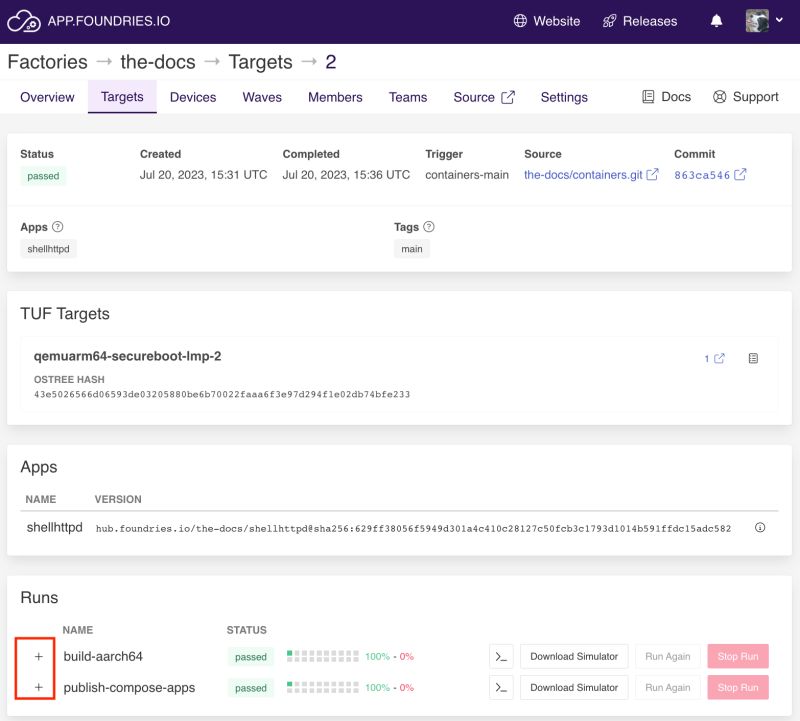Click the shellhttpd app badge
800x721 pixels.
pyautogui.click(x=48, y=248)
